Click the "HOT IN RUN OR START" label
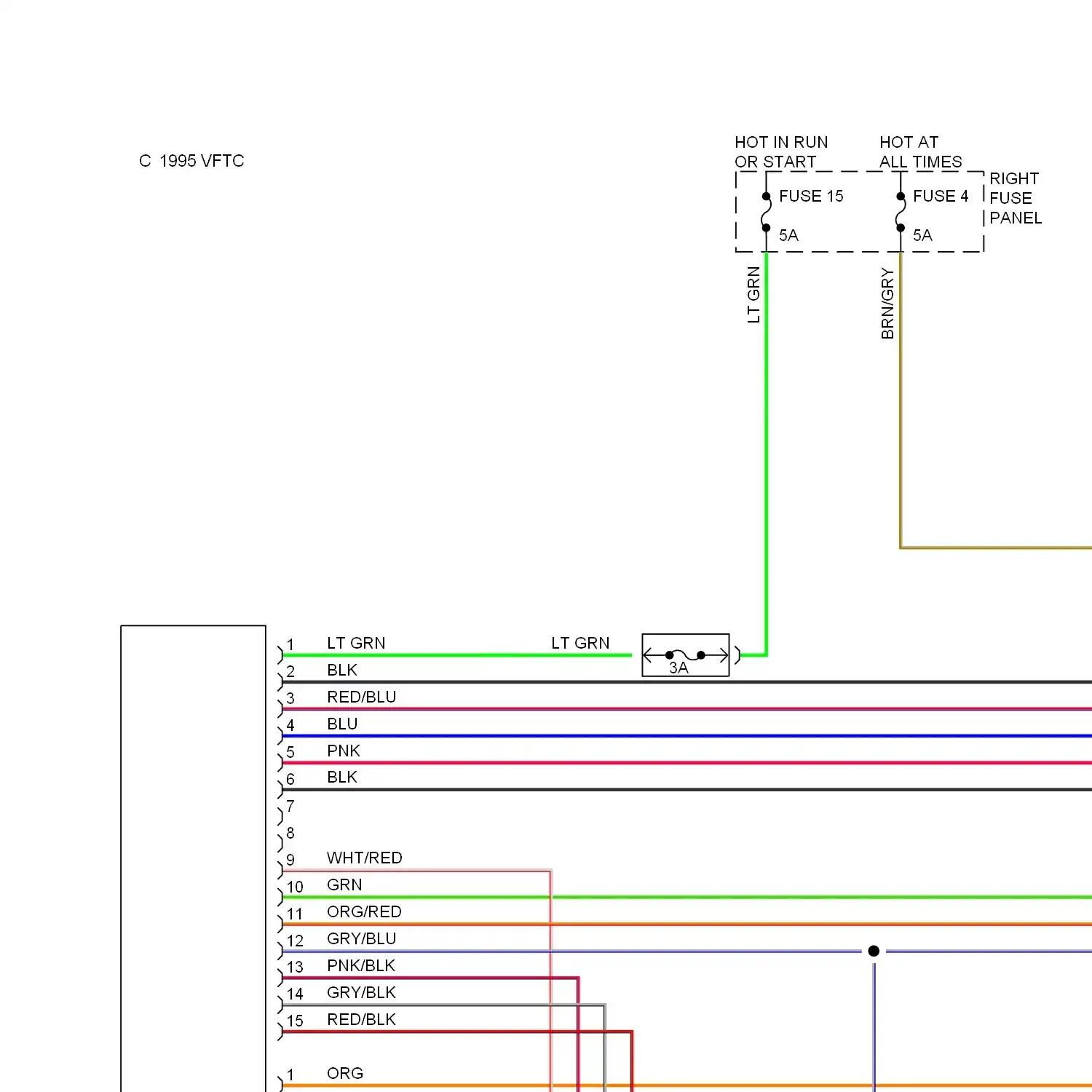Screen dimensions: 1092x1092 tap(781, 151)
